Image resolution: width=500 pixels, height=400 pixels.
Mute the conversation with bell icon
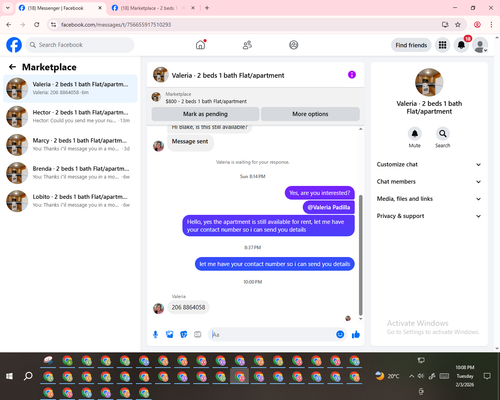click(415, 134)
